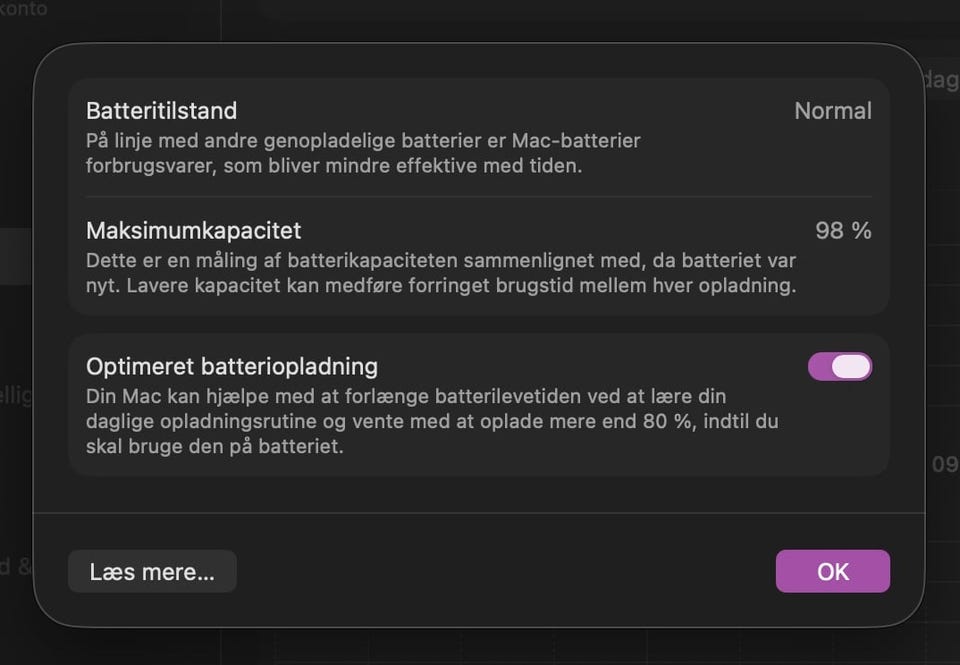Click the dimmed "konto" text behind dialog
The width and height of the screenshot is (960, 665).
(x=24, y=7)
